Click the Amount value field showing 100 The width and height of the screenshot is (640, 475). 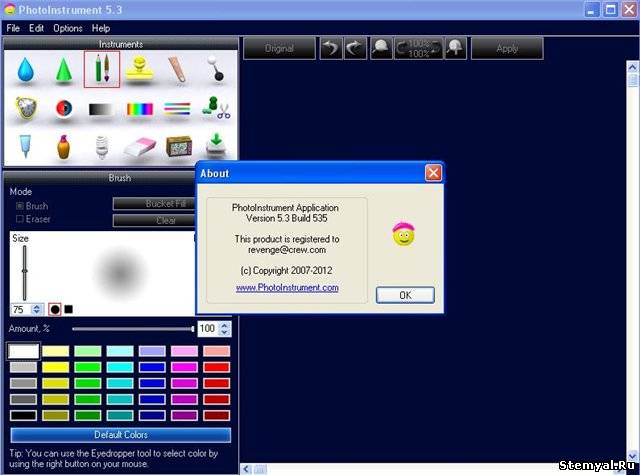(209, 329)
